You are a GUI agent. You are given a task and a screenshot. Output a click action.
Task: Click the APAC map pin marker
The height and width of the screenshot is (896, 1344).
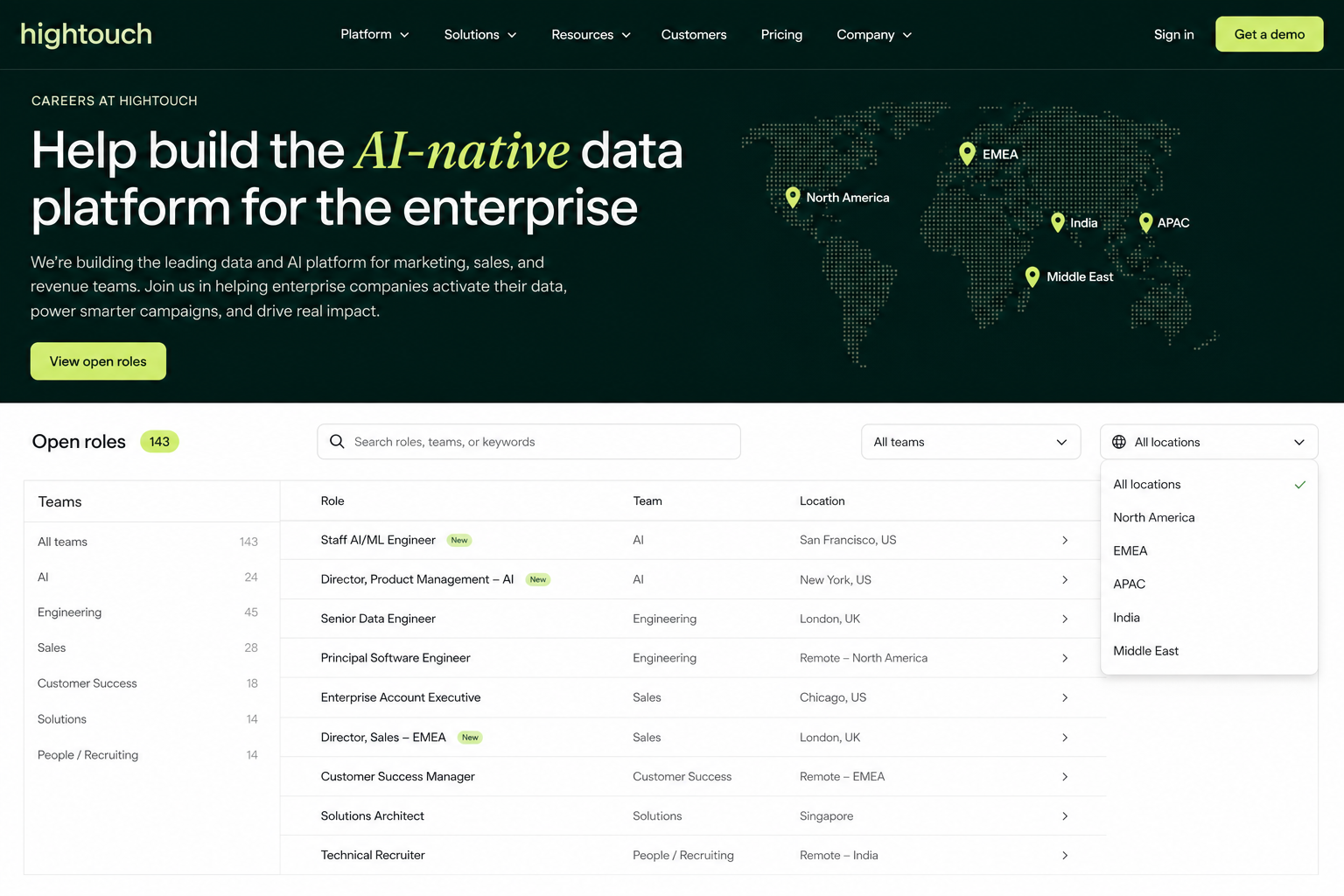click(1146, 223)
